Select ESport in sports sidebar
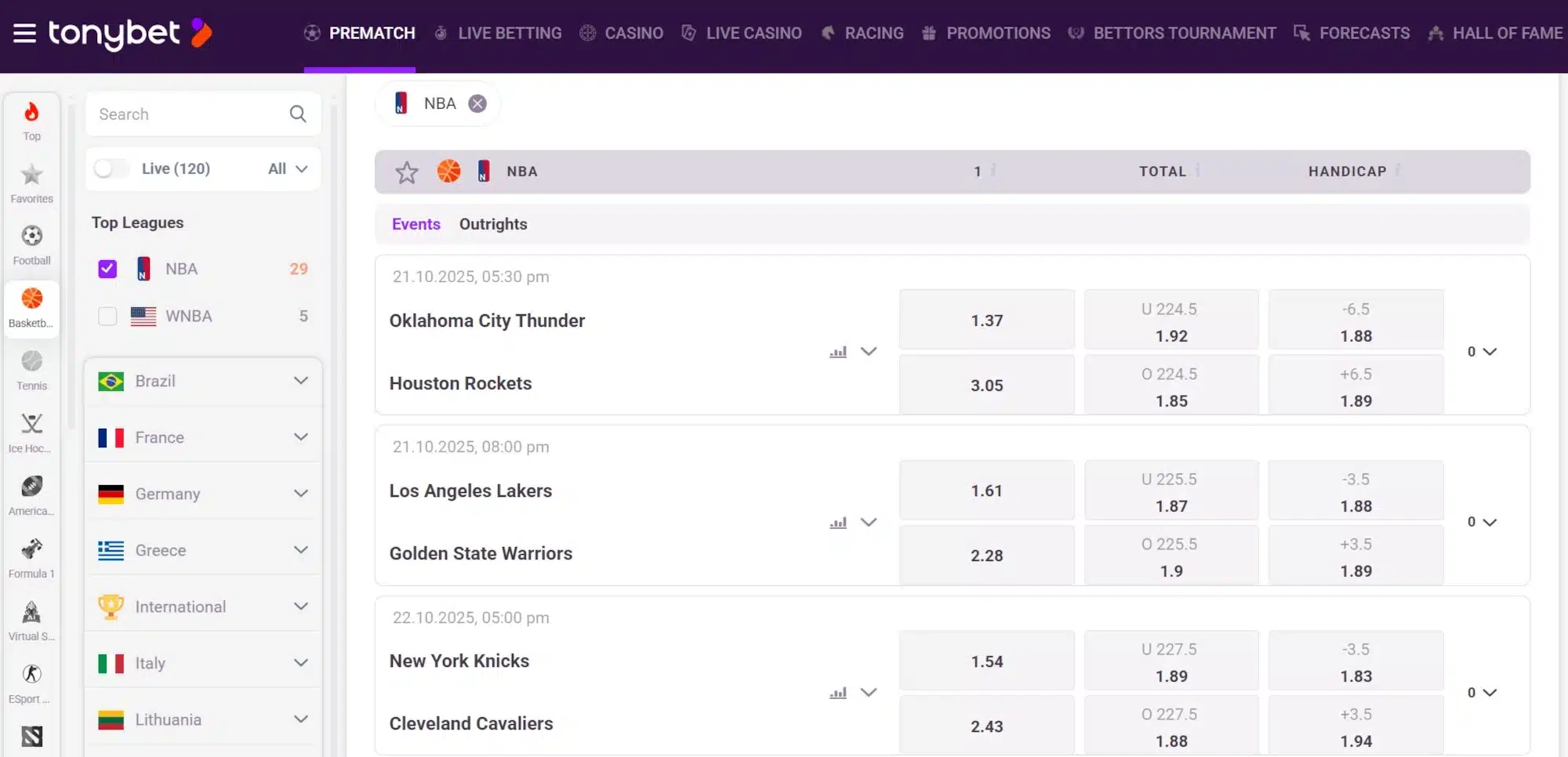 (x=31, y=684)
